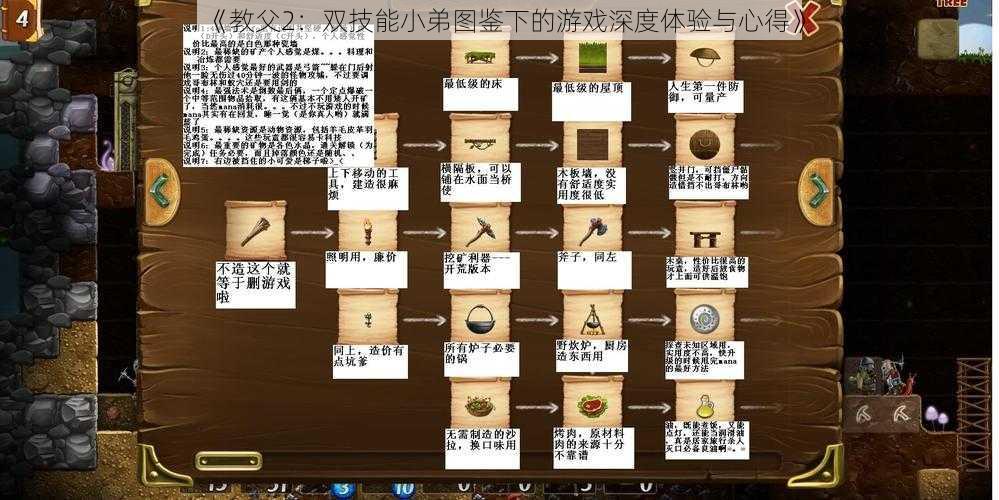Click the label 斧子，同左

594,270
